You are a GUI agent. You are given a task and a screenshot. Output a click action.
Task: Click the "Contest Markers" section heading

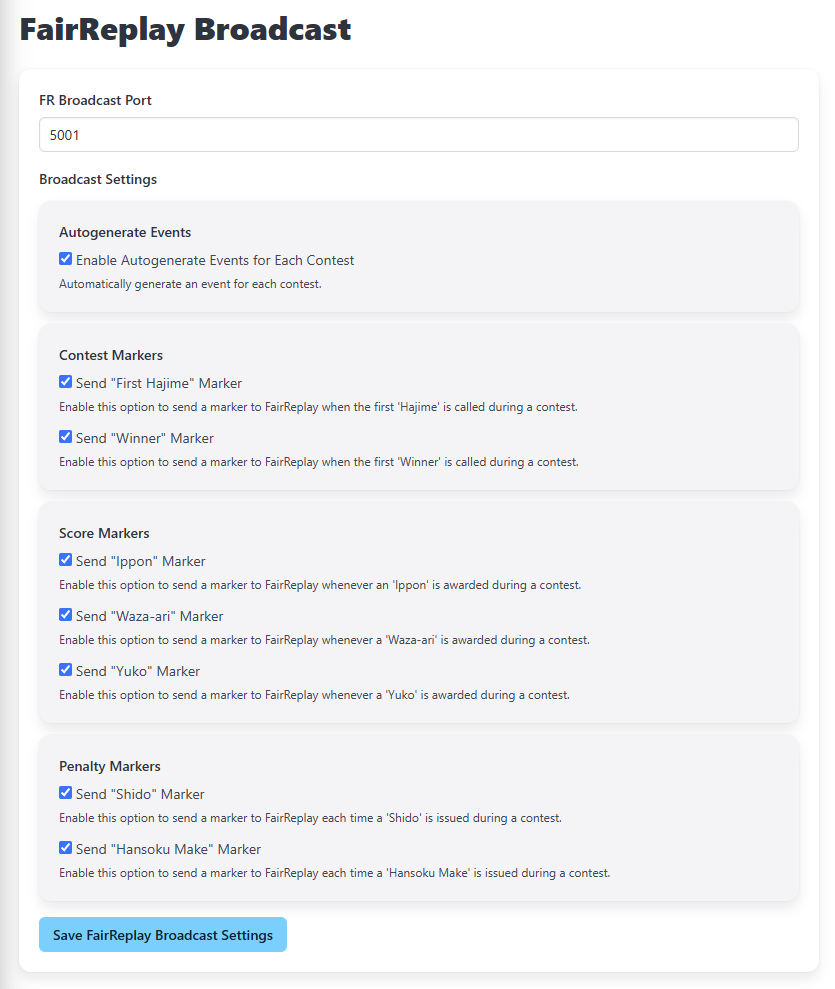click(110, 354)
